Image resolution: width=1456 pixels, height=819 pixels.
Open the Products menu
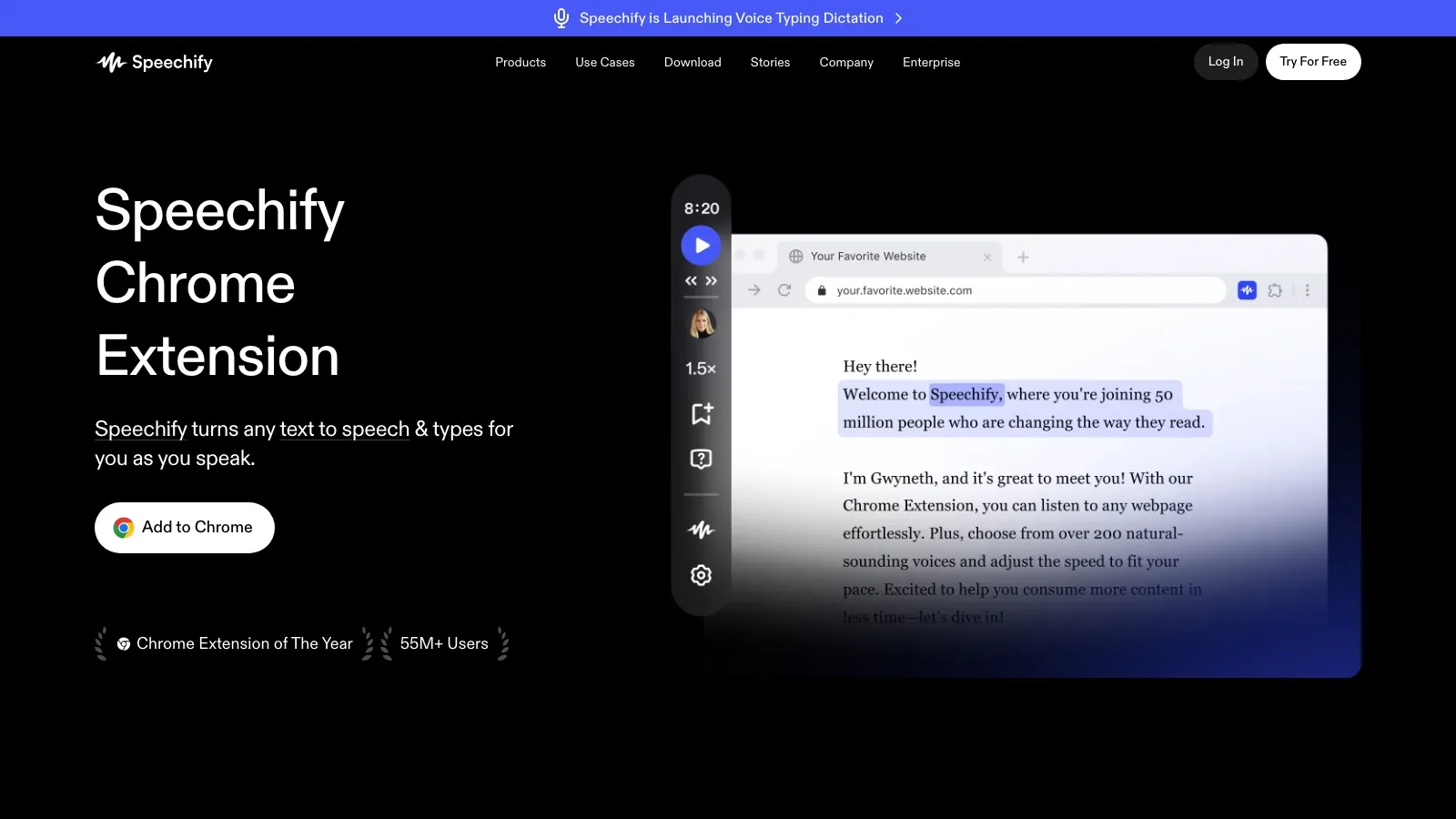(521, 62)
